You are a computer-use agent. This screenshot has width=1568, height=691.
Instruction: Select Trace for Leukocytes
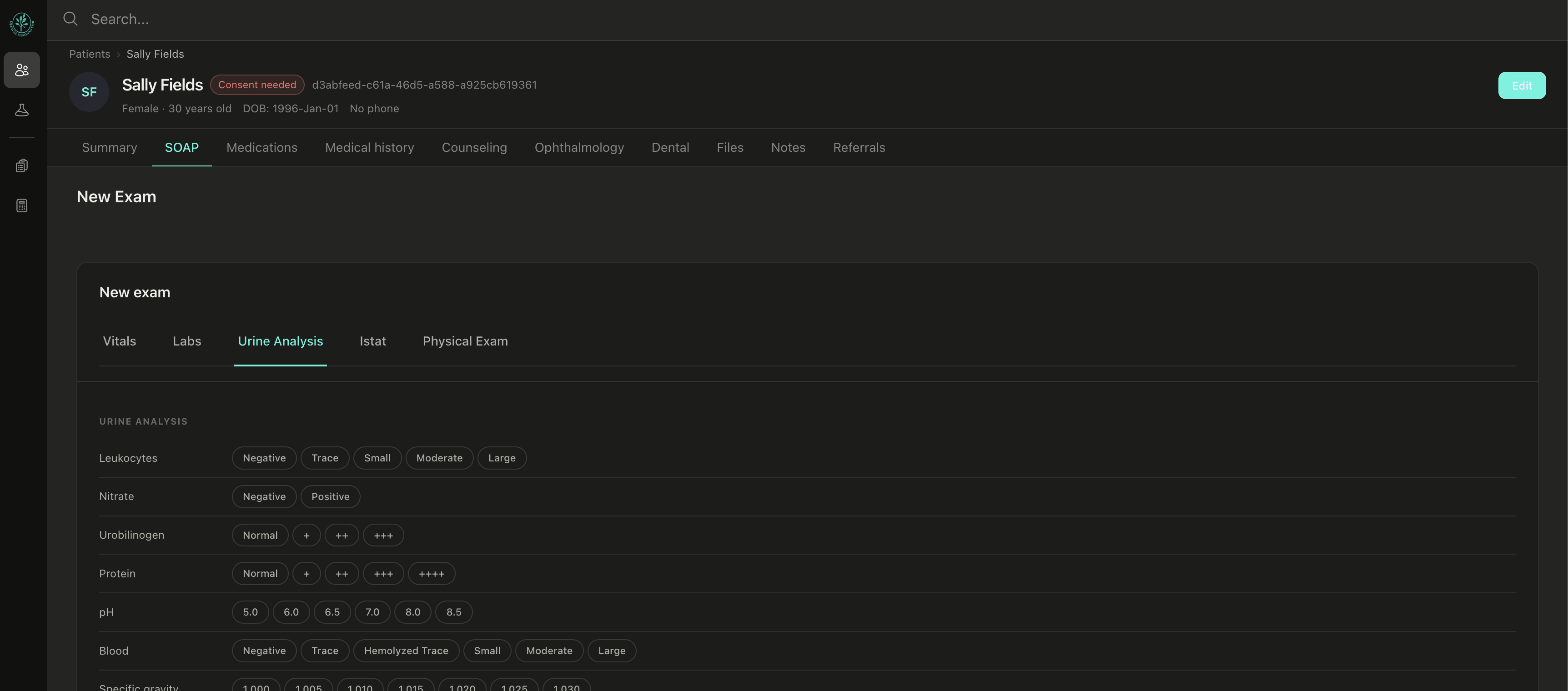coord(325,458)
